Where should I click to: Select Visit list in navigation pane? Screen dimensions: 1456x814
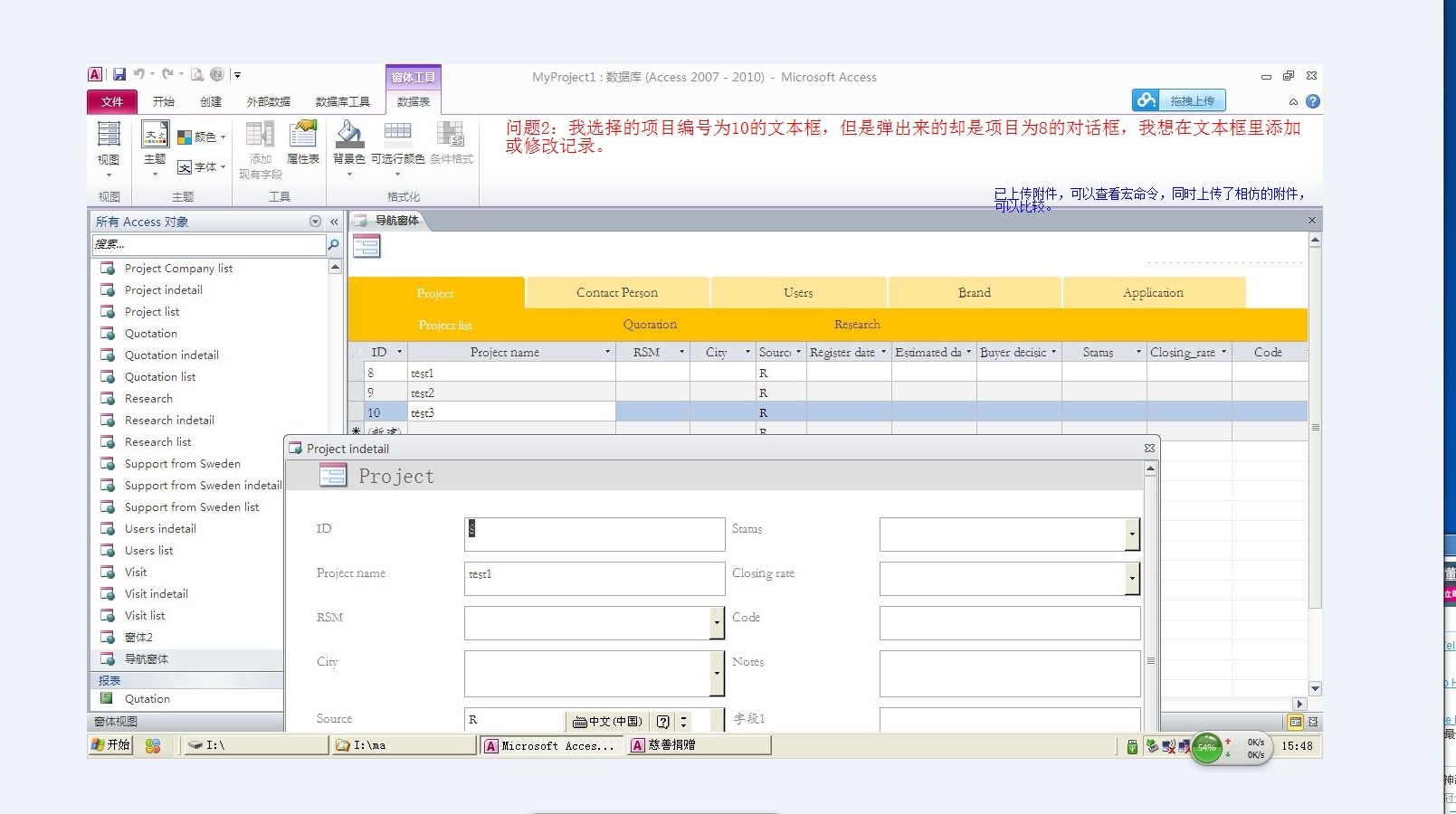(x=145, y=616)
